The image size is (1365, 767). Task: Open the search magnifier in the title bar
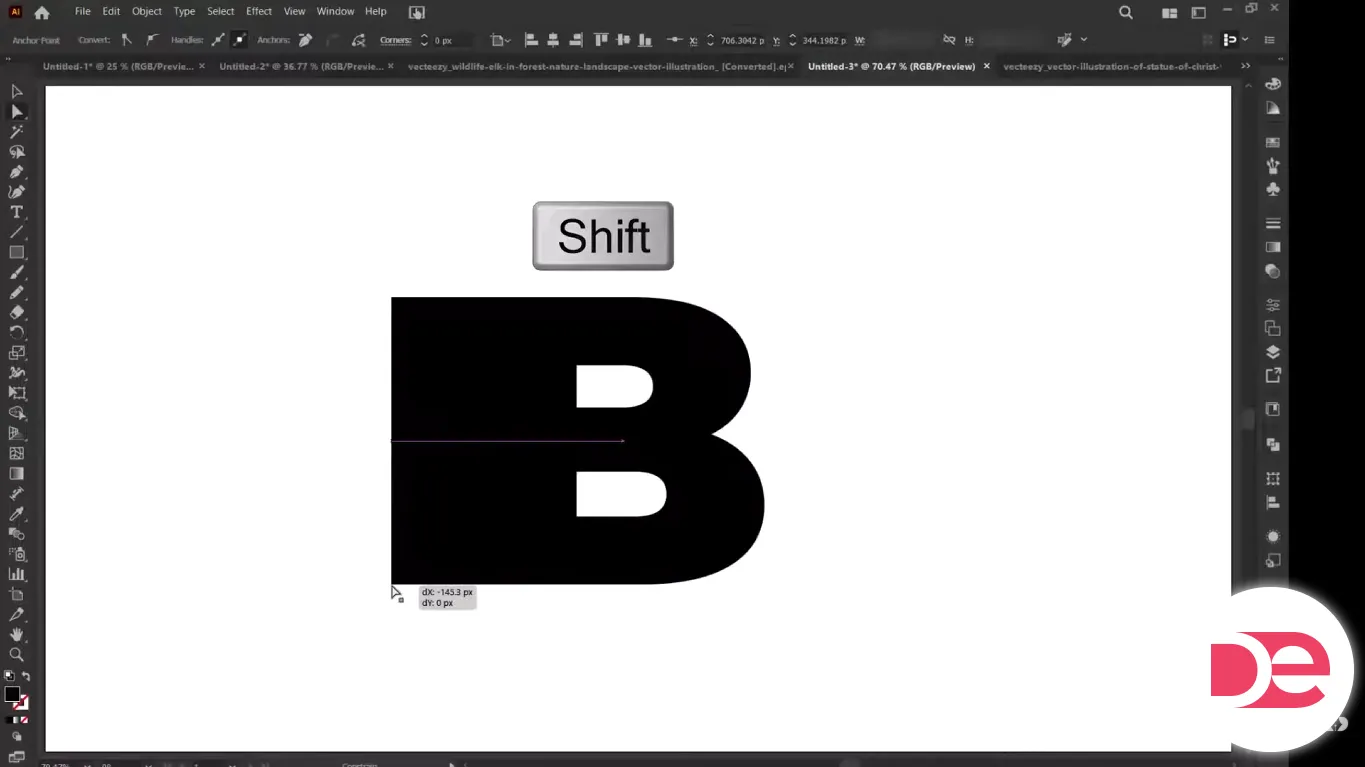click(x=1126, y=12)
